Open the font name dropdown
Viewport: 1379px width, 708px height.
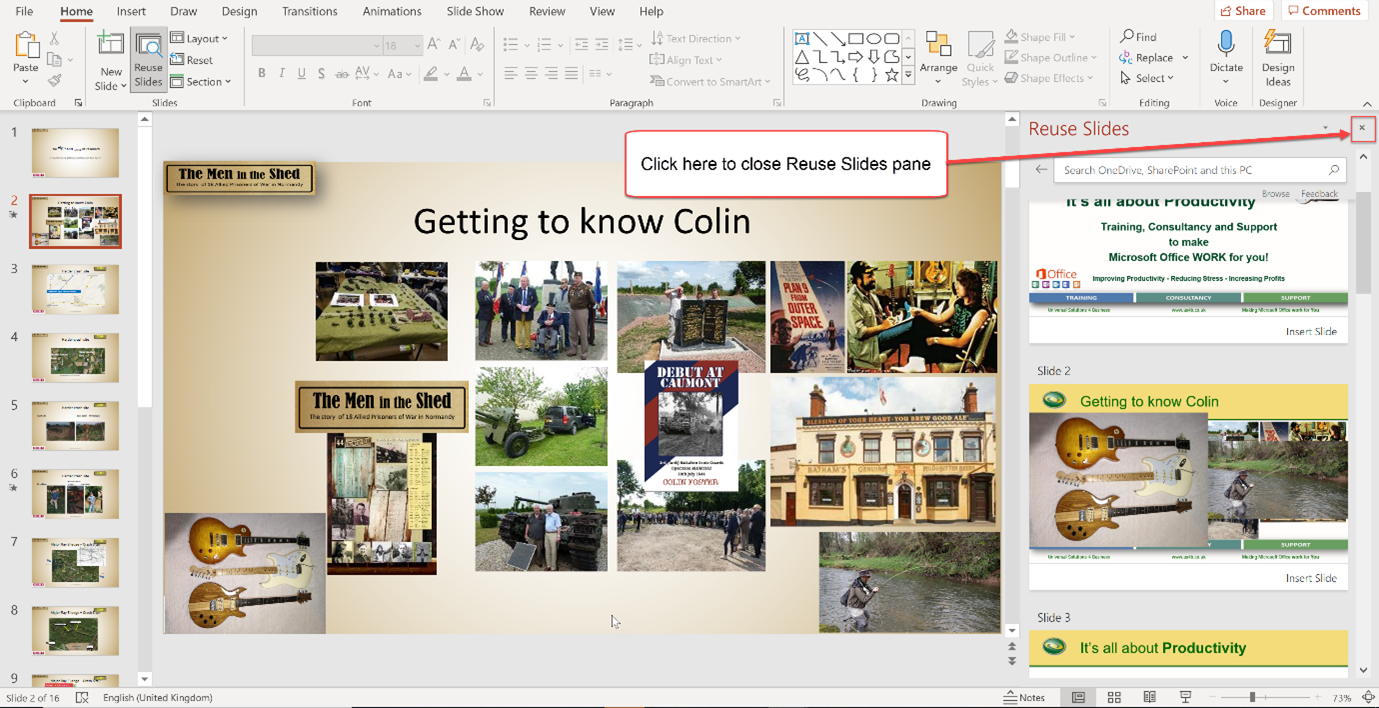click(x=376, y=45)
